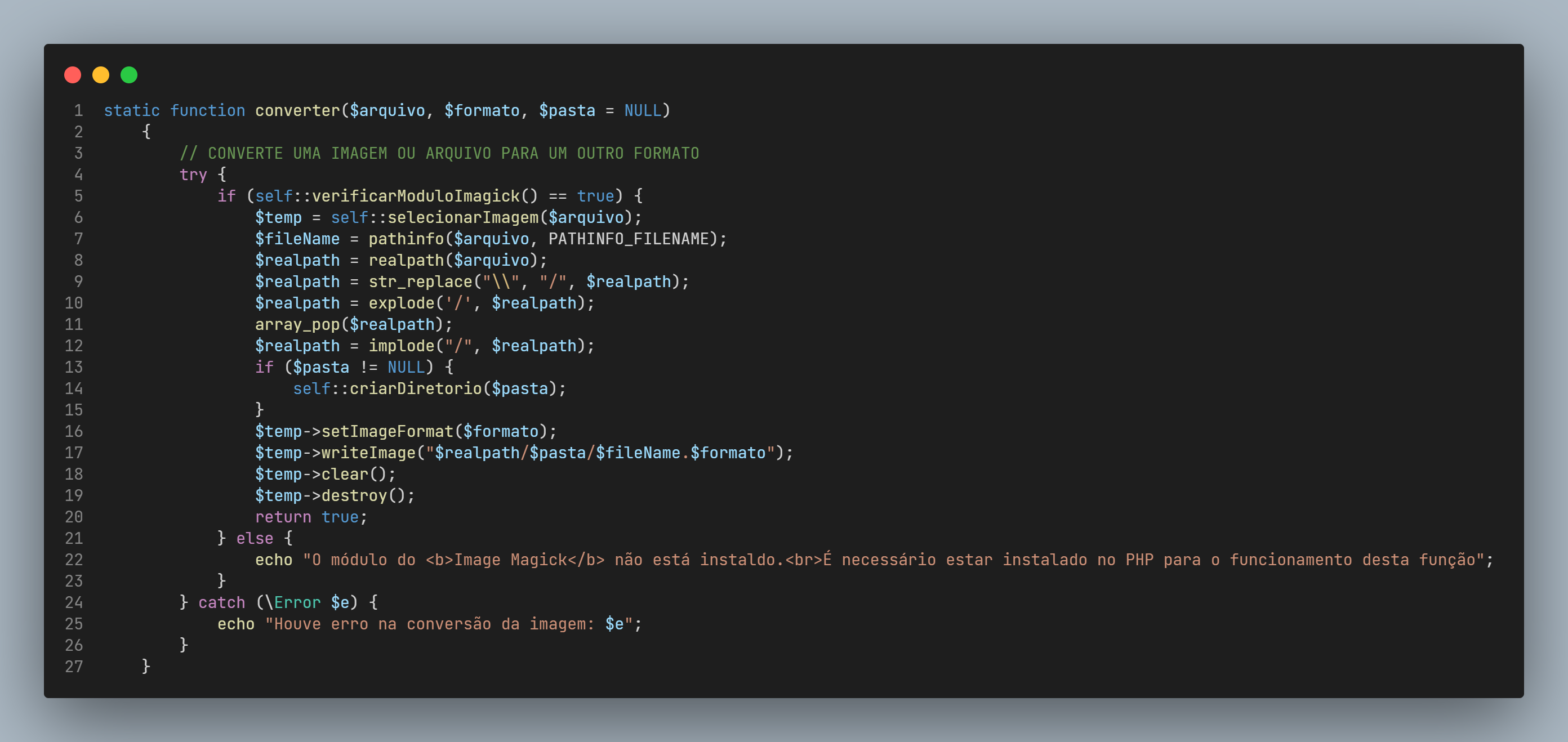Click PATHINFO_FILENAME constant
The width and height of the screenshot is (1568, 742).
coord(628,239)
